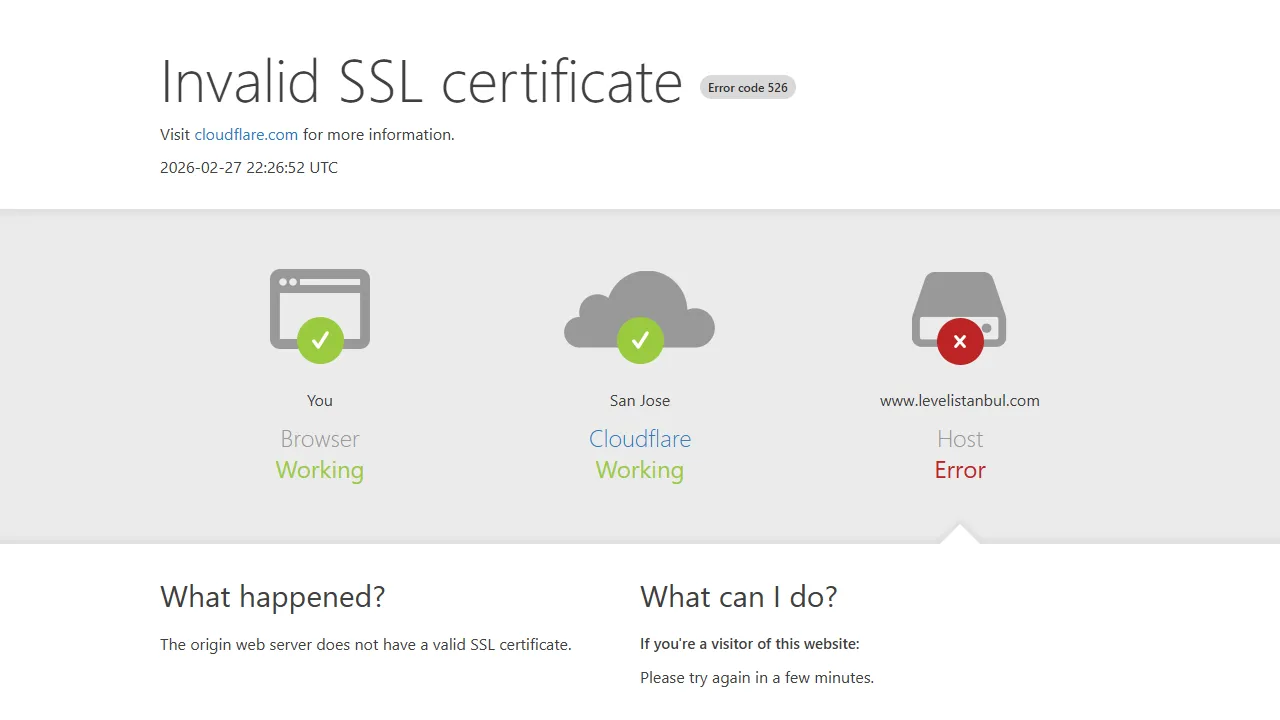The height and width of the screenshot is (720, 1280).
Task: Click the UTC timestamp text
Action: 249,168
